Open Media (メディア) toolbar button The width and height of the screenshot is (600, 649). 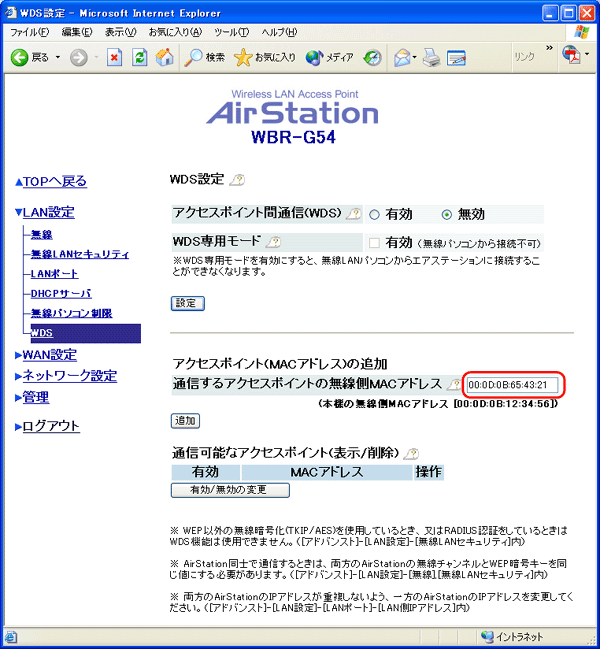point(330,57)
